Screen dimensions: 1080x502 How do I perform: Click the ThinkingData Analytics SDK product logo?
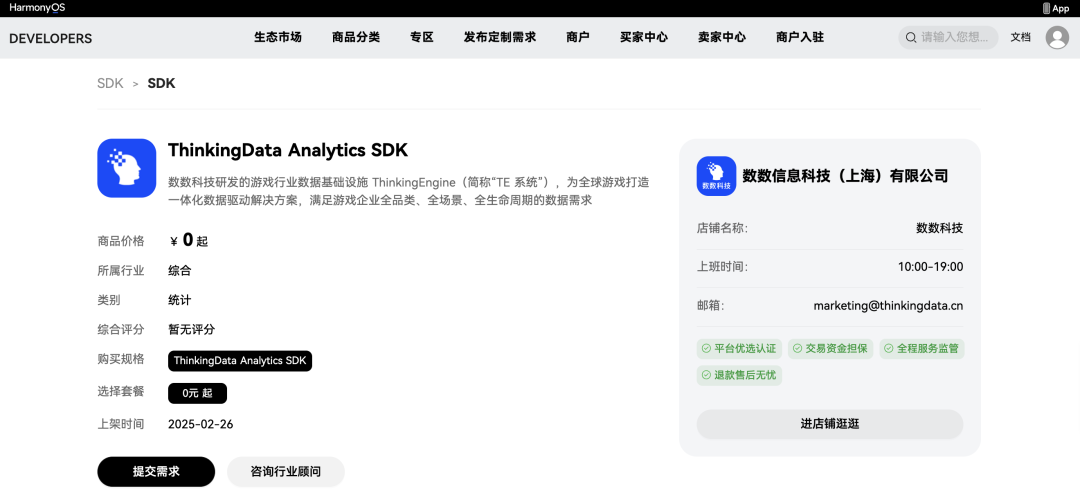[x=127, y=168]
